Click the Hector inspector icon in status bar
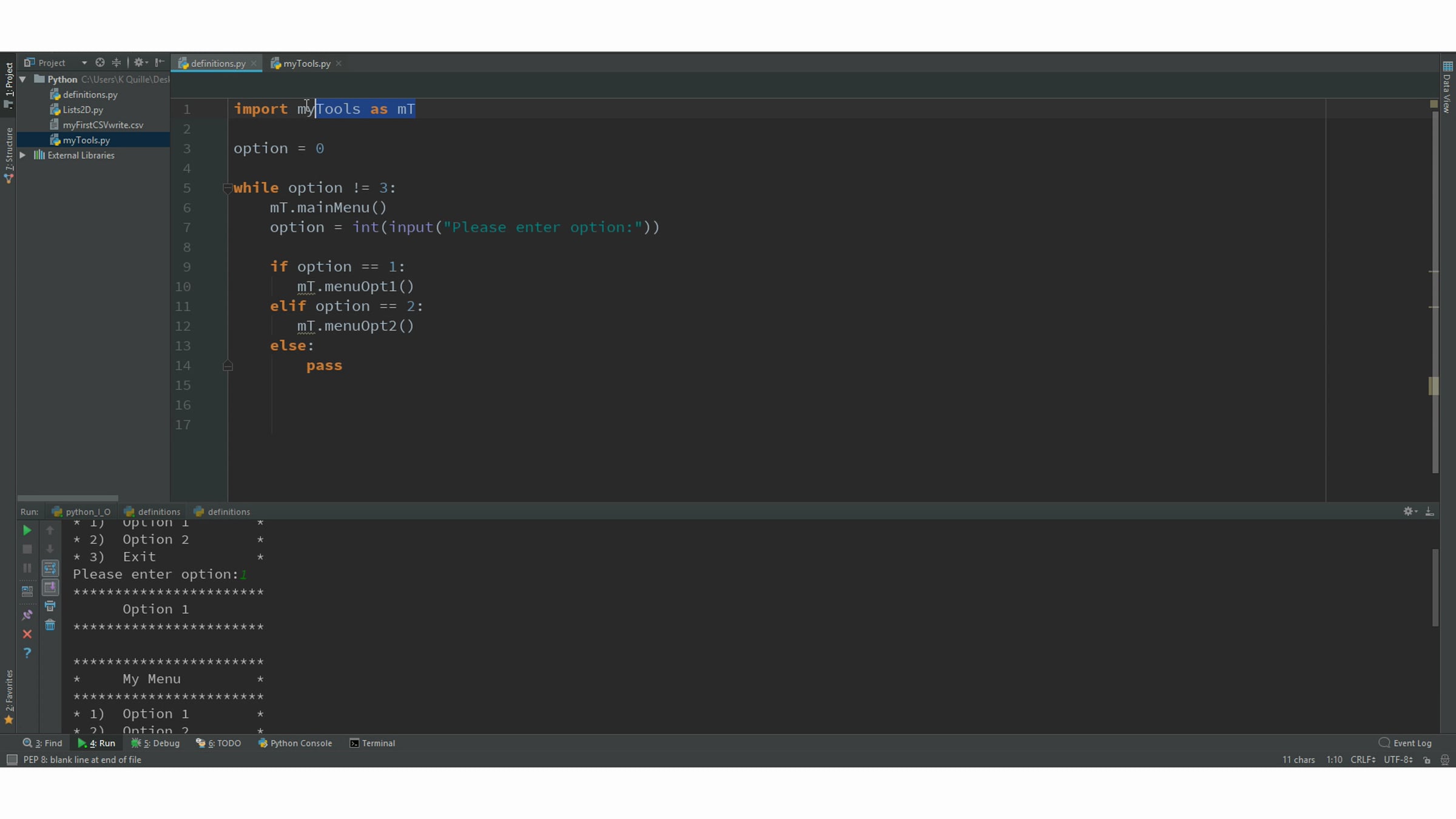The width and height of the screenshot is (1456, 819). 1445,760
